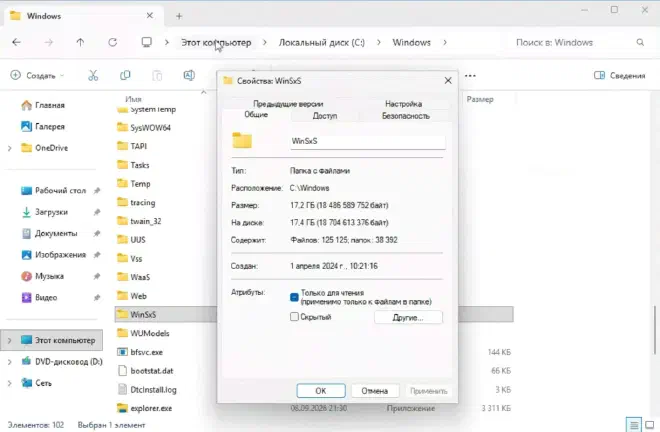
Task: Open a new tab with plus button
Action: (x=179, y=16)
